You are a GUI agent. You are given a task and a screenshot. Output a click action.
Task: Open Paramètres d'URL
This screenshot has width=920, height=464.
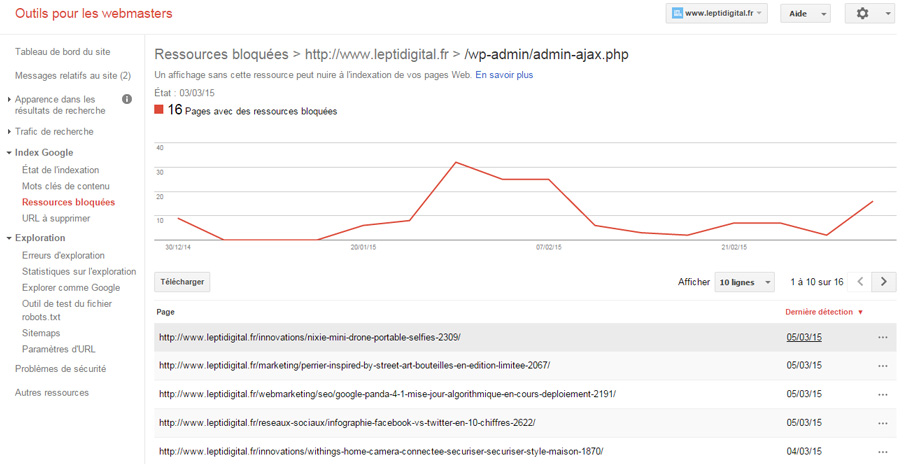click(x=59, y=349)
